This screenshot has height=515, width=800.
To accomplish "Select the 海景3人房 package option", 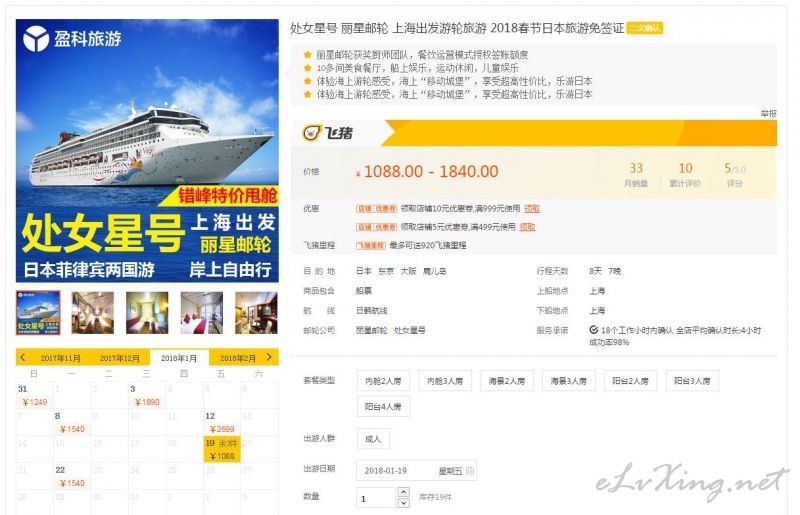I will [568, 381].
